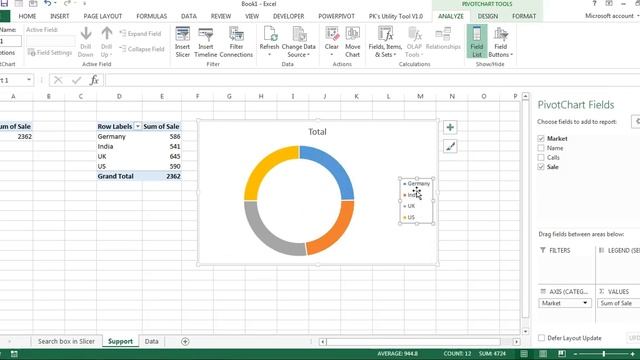Add a new sheet with plus icon
640x360 pixels.
click(185, 341)
